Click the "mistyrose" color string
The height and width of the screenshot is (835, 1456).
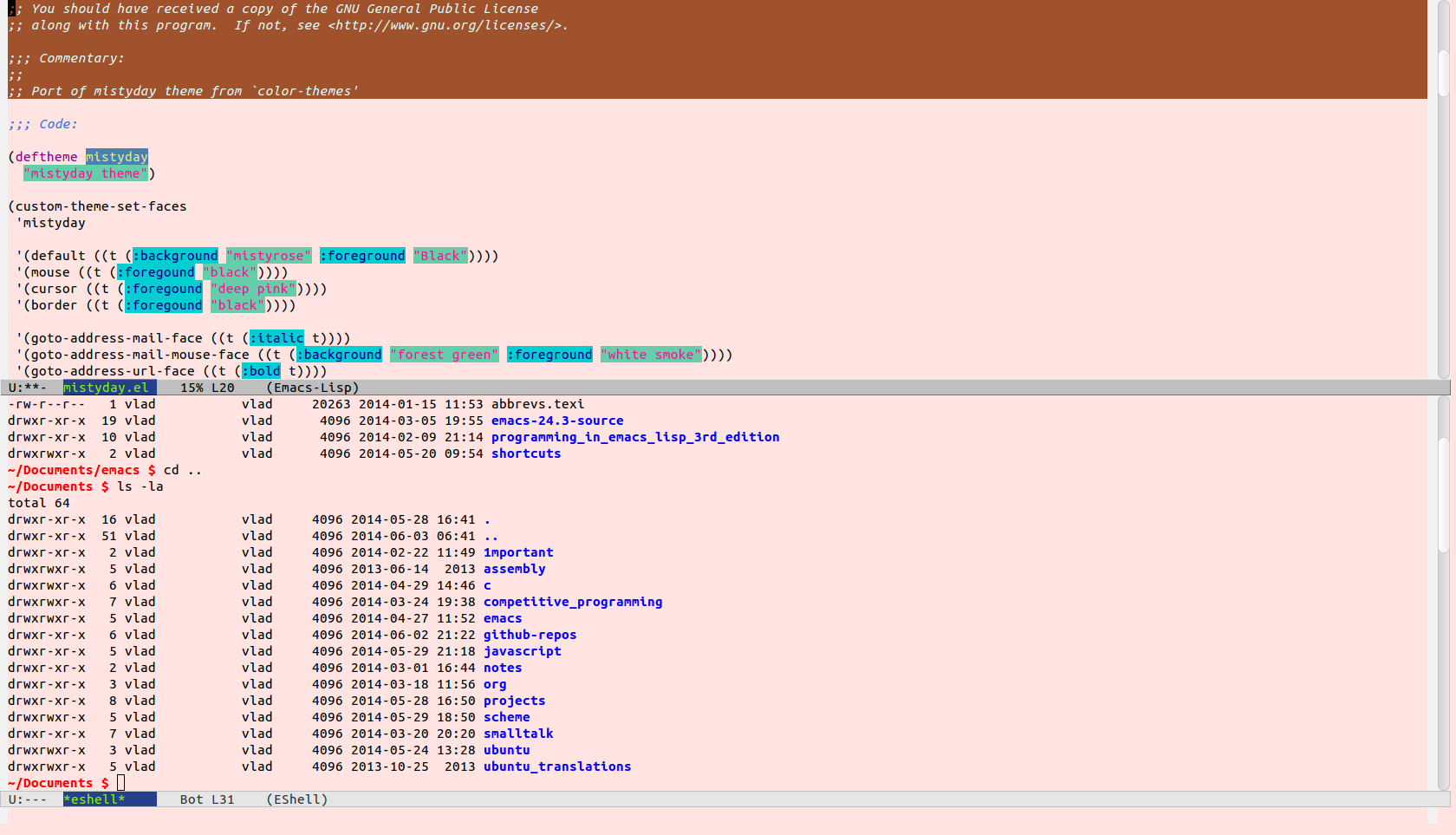click(x=269, y=256)
